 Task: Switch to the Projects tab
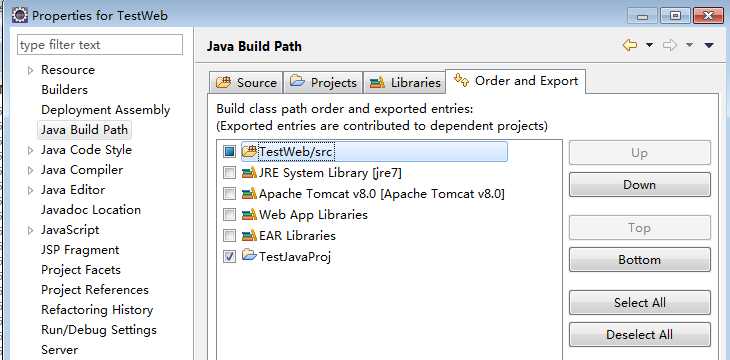point(323,83)
